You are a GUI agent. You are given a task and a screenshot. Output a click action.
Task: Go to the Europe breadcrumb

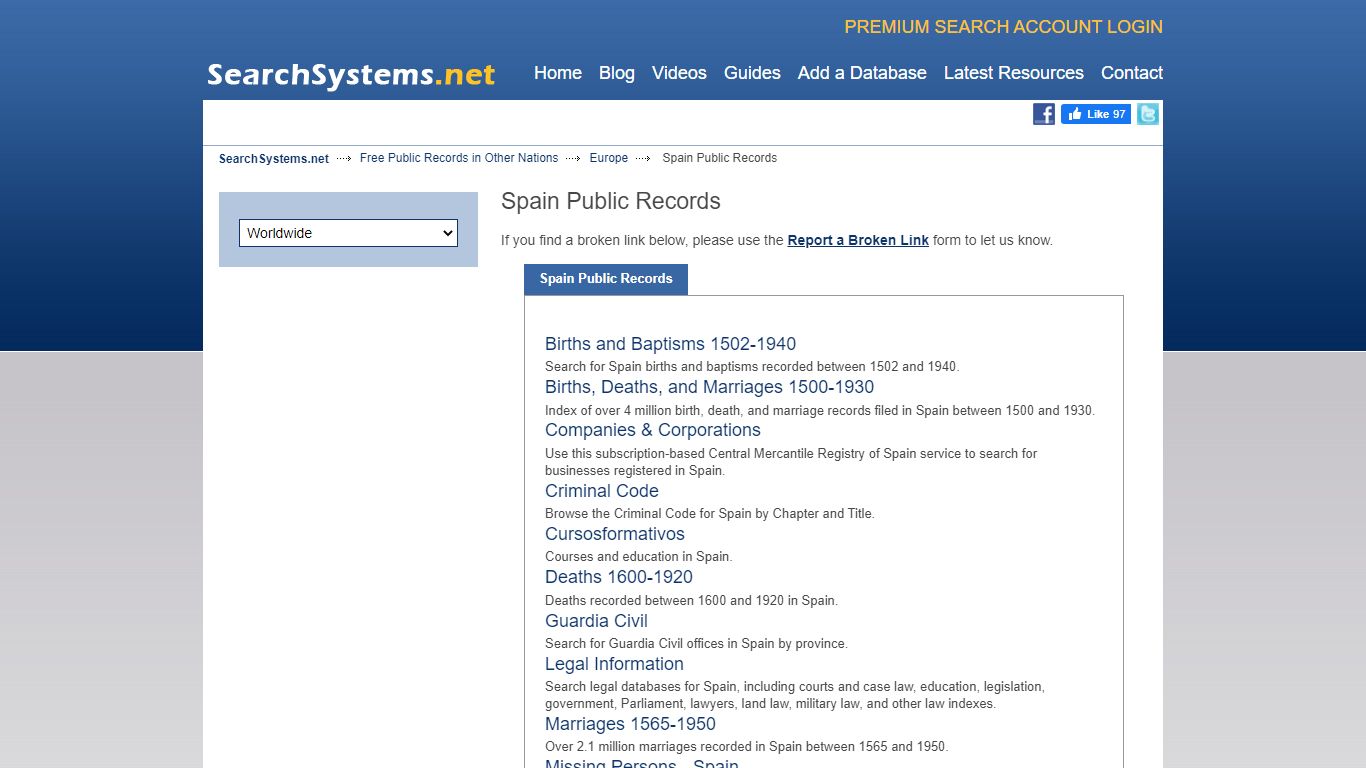pos(609,158)
